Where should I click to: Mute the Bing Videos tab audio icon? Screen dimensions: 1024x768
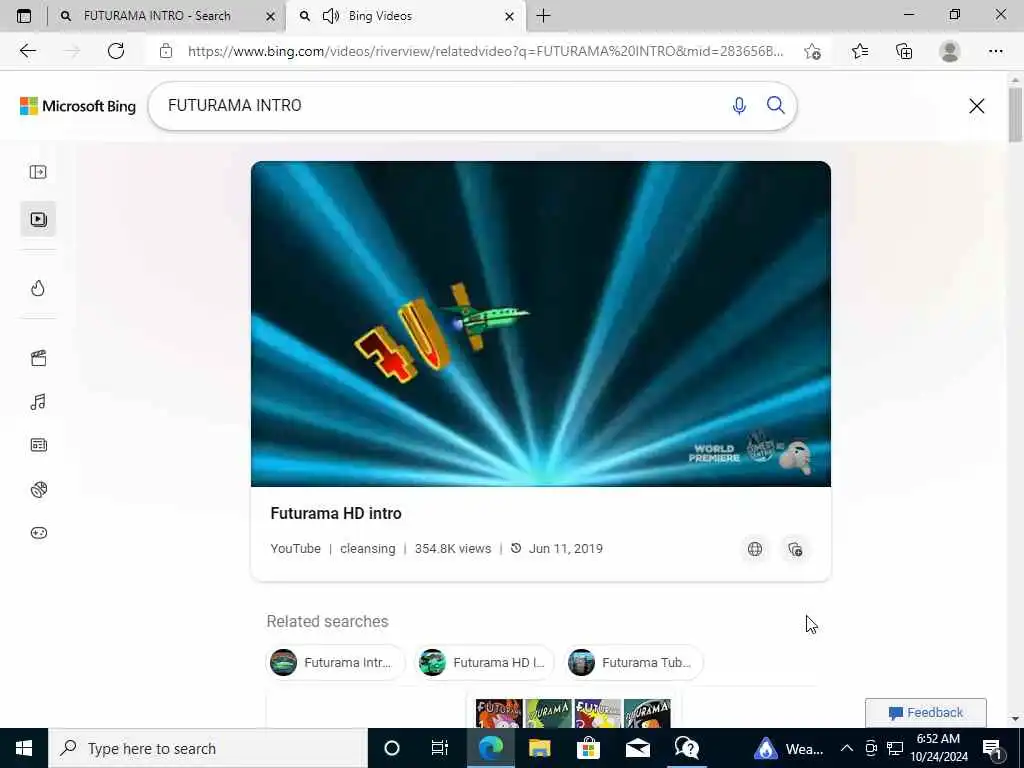tap(331, 16)
